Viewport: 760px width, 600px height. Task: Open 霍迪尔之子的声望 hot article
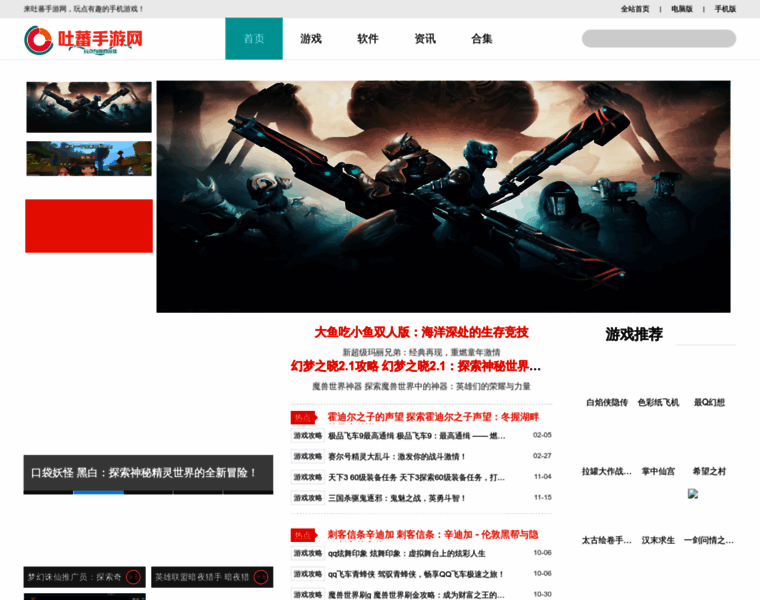(433, 417)
